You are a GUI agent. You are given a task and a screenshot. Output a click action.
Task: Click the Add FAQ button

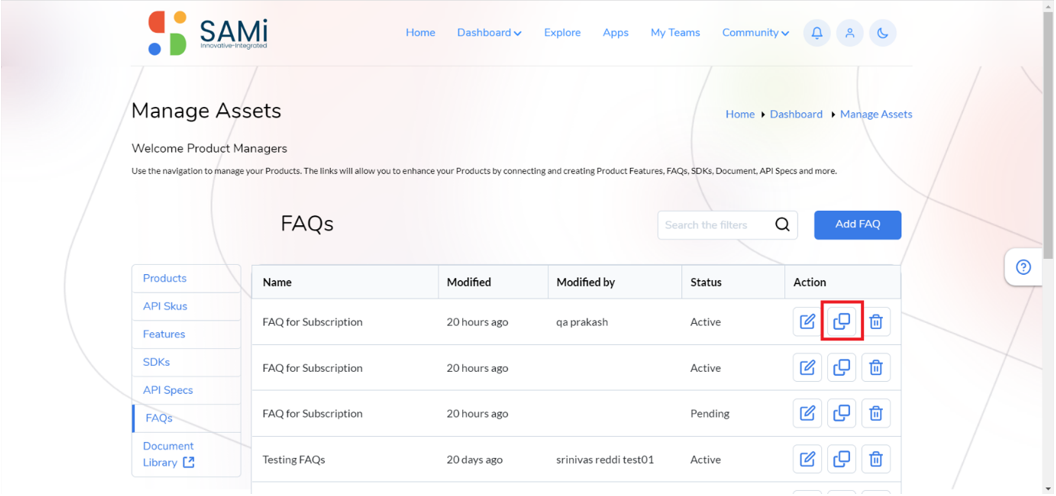pos(857,225)
